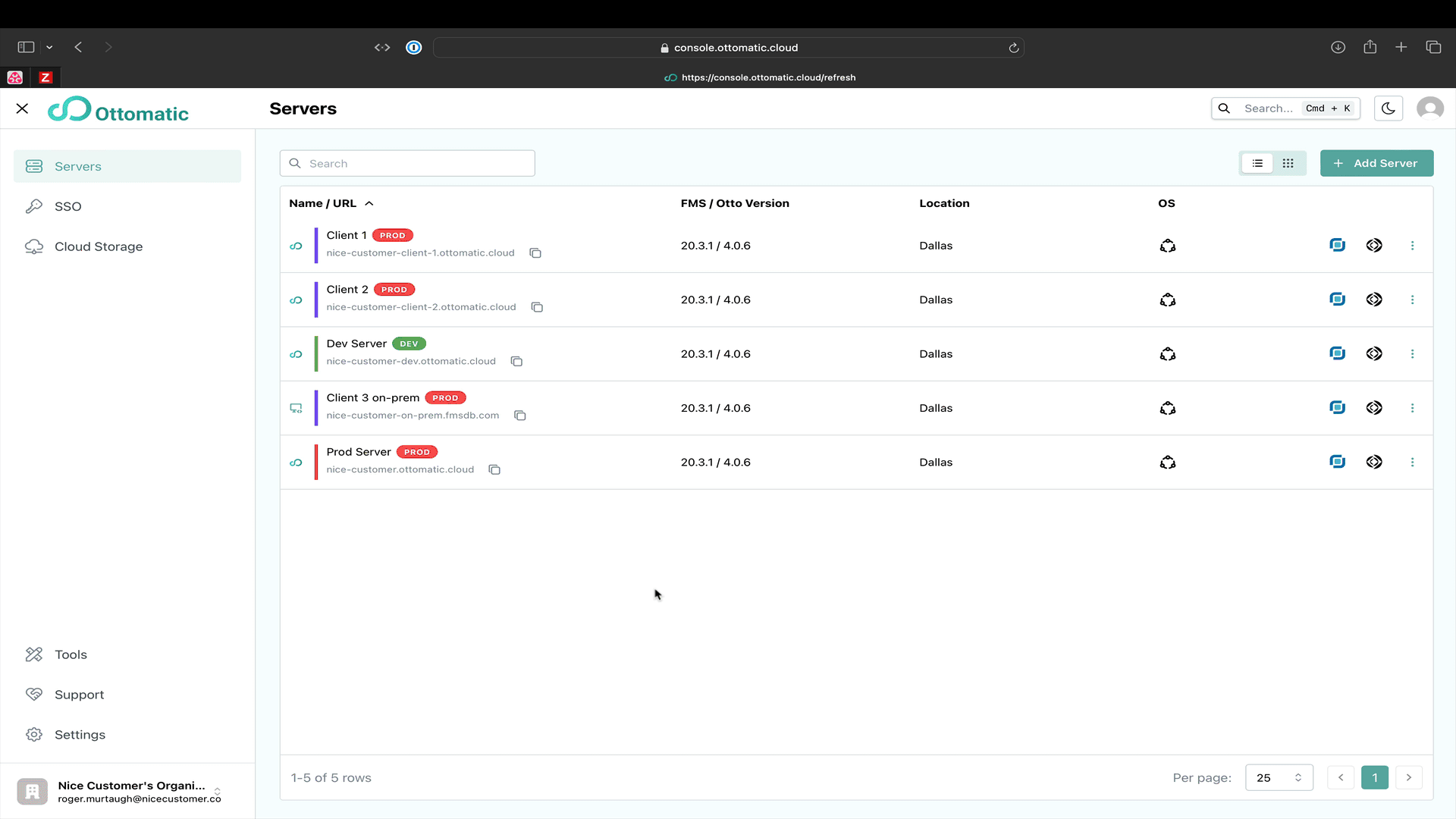This screenshot has width=1456, height=819.
Task: Open the user profile avatar menu
Action: [1430, 108]
